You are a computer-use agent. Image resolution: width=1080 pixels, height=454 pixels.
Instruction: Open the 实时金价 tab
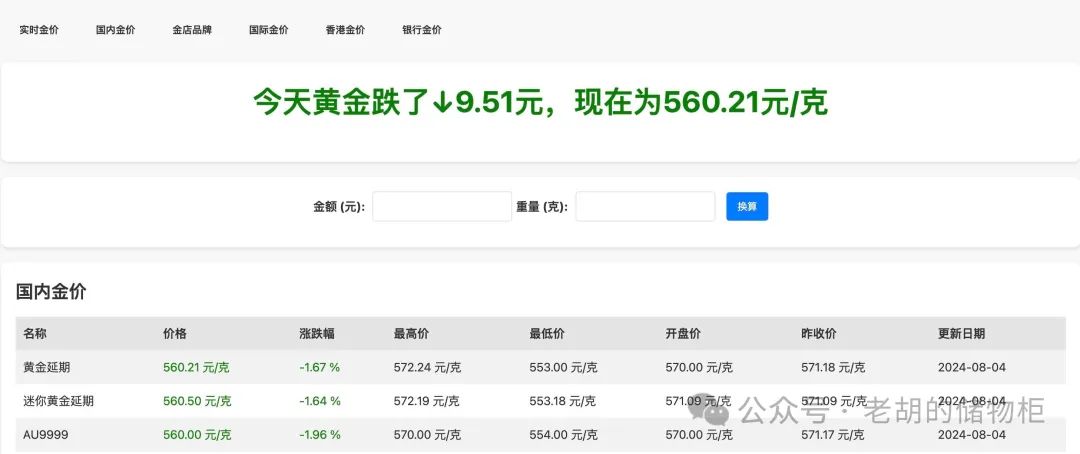coord(39,30)
